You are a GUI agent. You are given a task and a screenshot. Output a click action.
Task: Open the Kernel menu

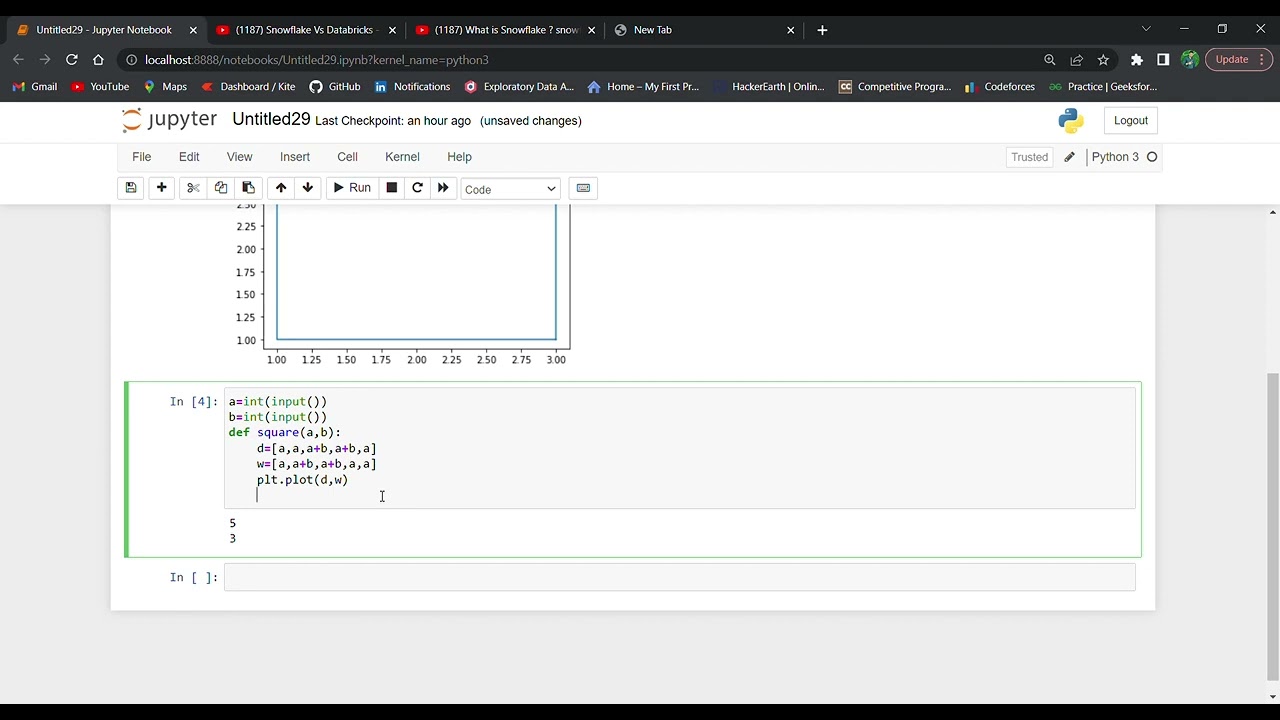click(x=402, y=157)
